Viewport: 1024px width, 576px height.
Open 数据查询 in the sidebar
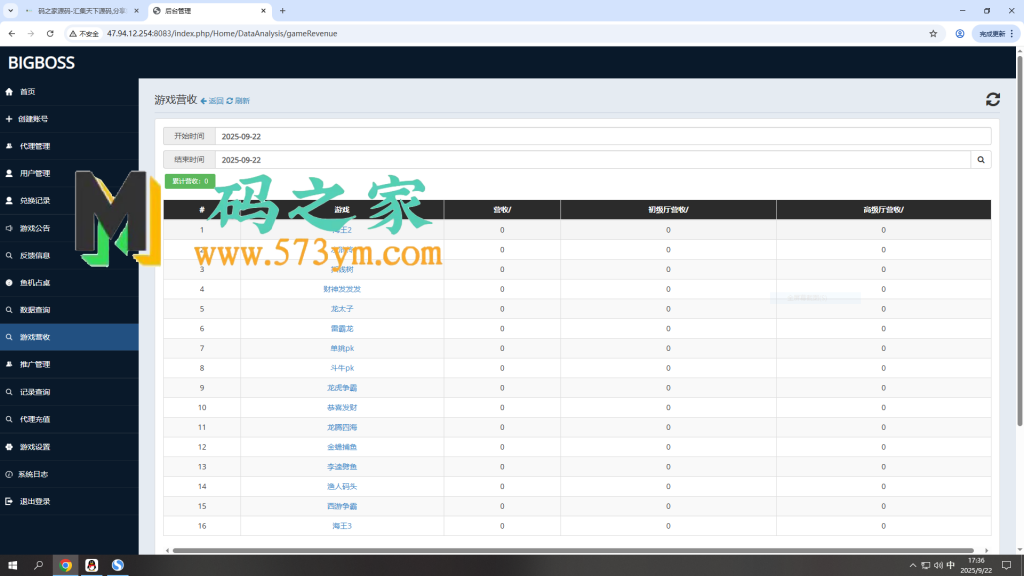click(69, 310)
